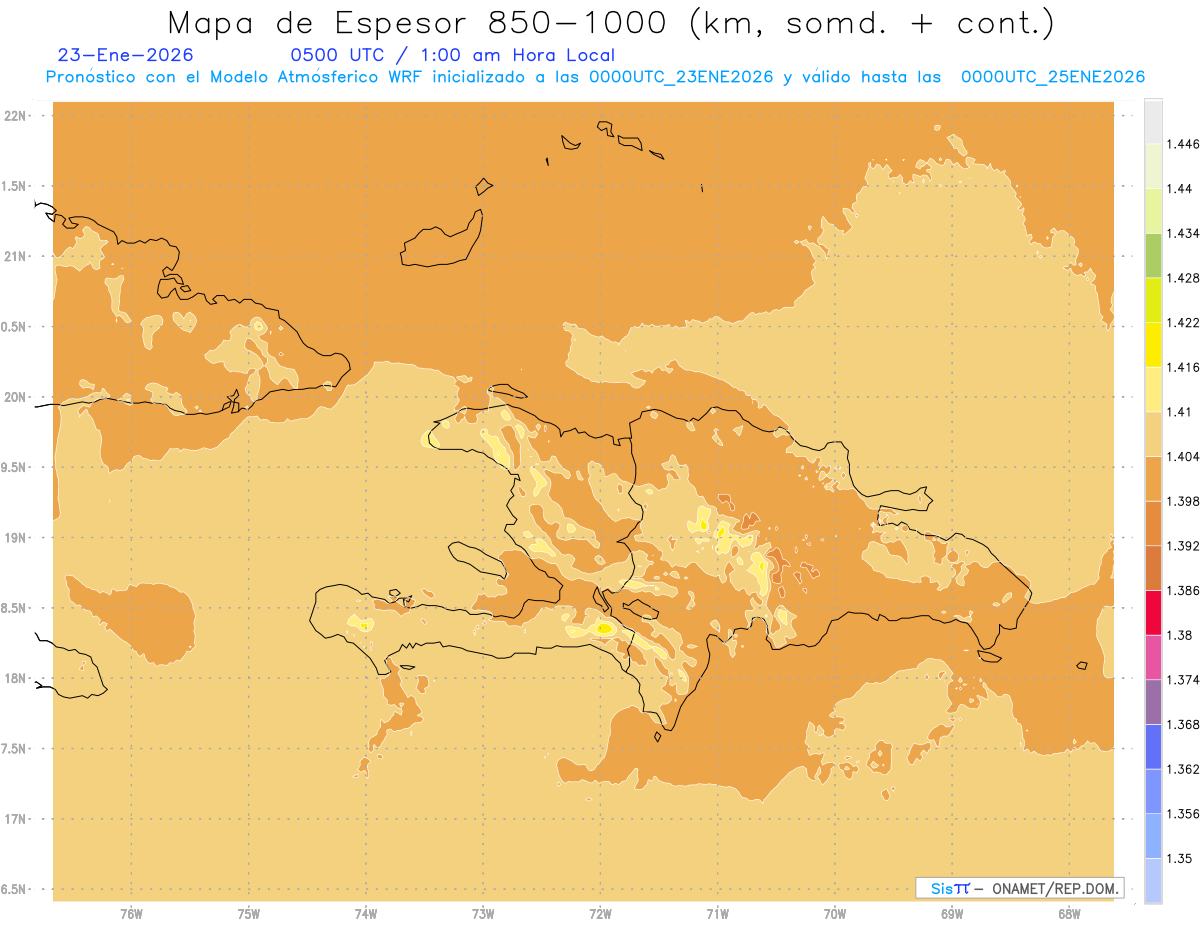Screen dimensions: 1200x927
Task: Click the legend value '1.368'
Action: [1183, 725]
